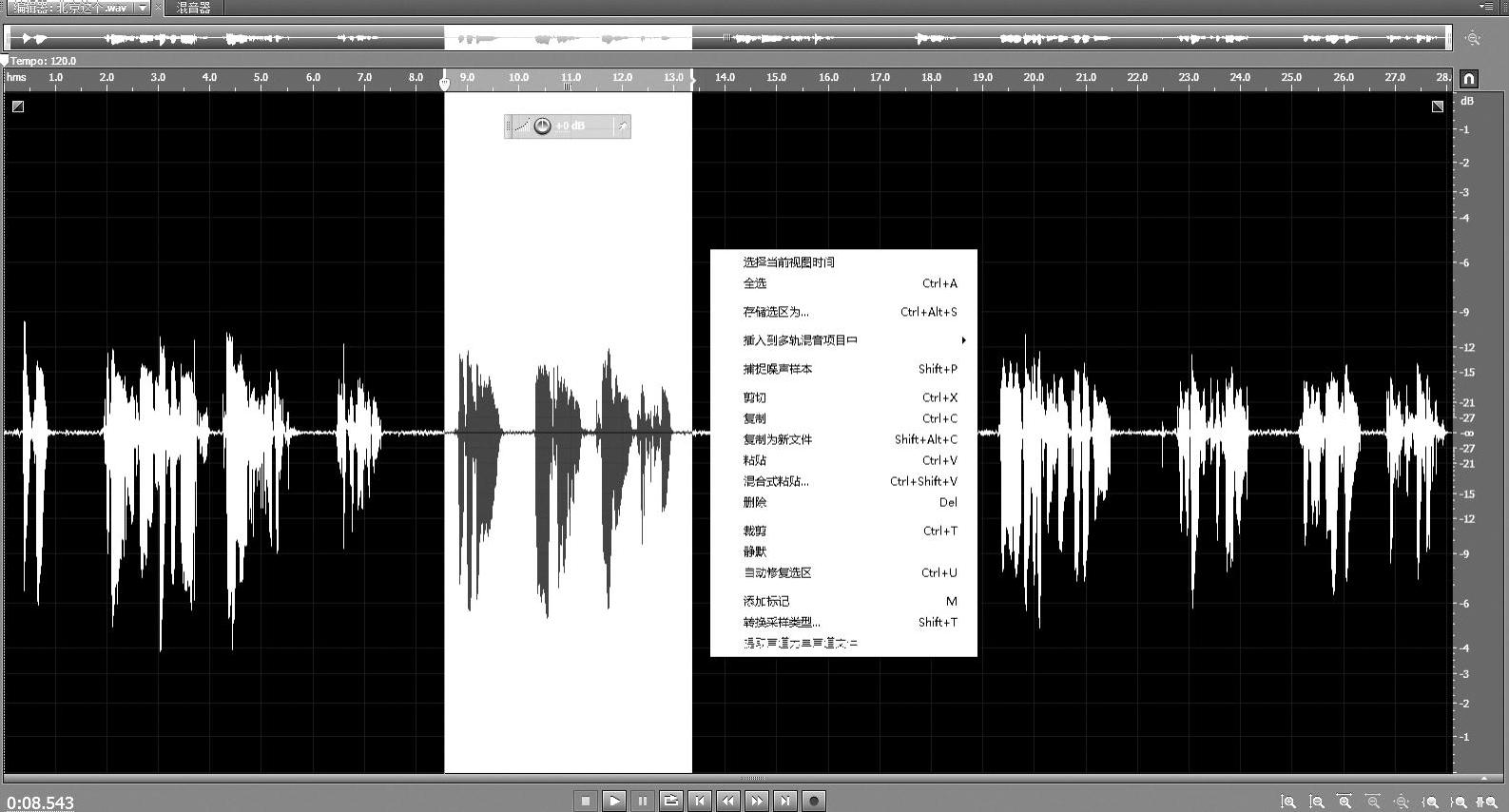
Task: Click the right edge handle of overview navigator
Action: pyautogui.click(x=1449, y=38)
